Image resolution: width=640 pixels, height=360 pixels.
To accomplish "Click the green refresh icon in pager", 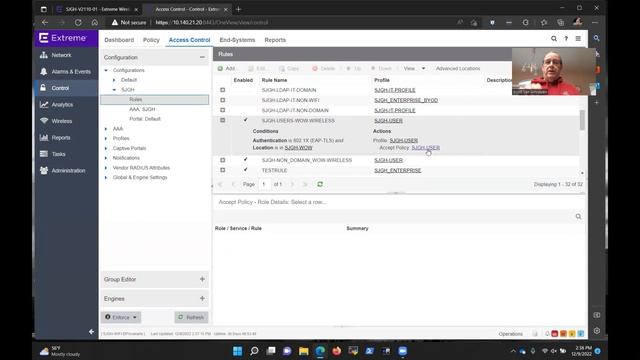I will click(320, 184).
